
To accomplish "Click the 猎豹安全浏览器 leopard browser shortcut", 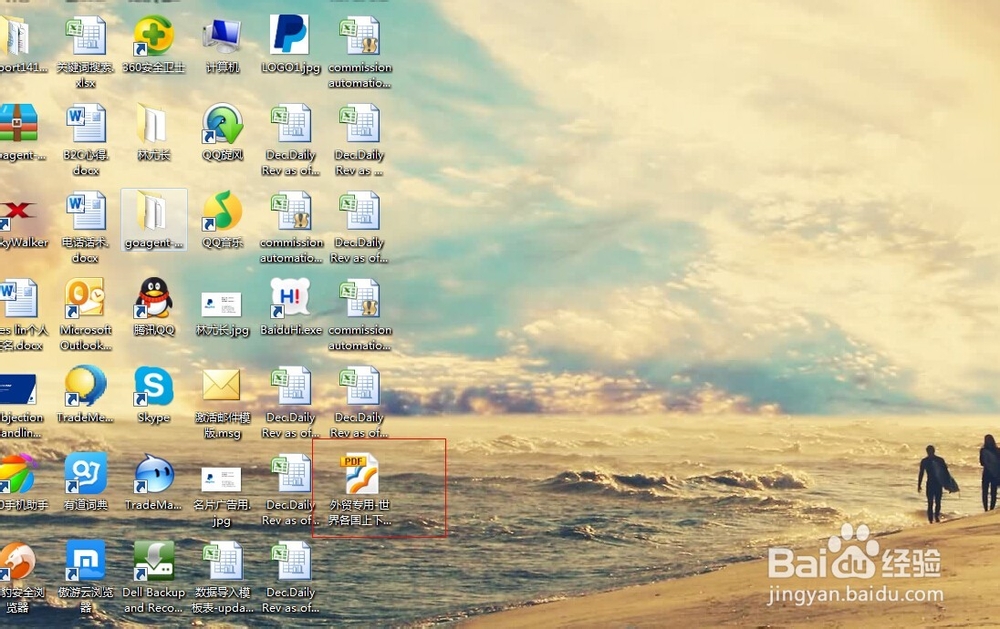I will [18, 561].
